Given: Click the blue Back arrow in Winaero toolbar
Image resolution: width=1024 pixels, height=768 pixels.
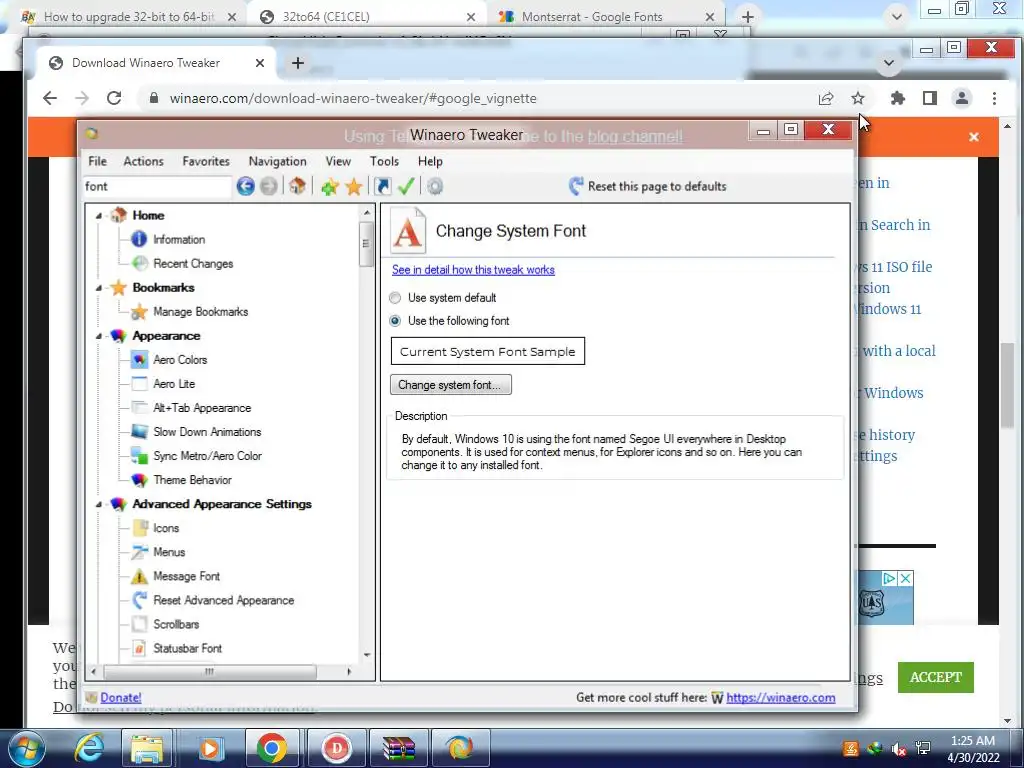Looking at the screenshot, I should coord(246,187).
